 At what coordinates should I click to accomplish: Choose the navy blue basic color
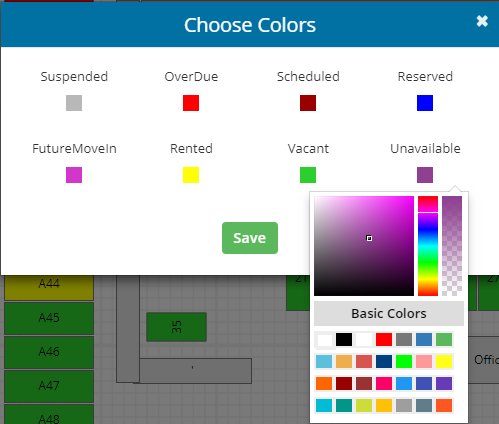coord(384,362)
